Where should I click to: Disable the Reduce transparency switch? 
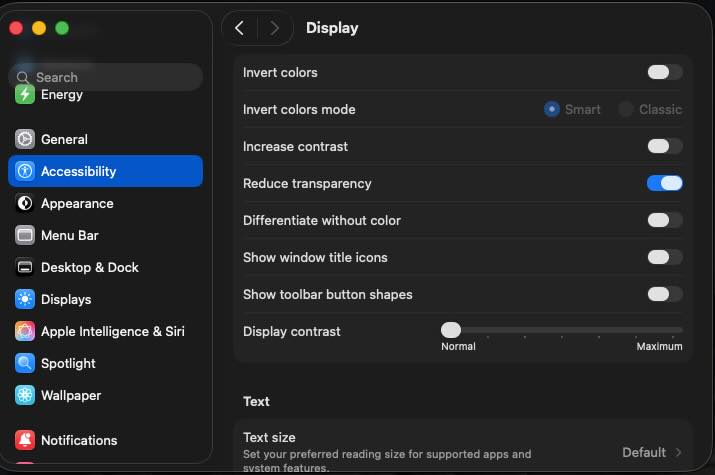click(665, 183)
